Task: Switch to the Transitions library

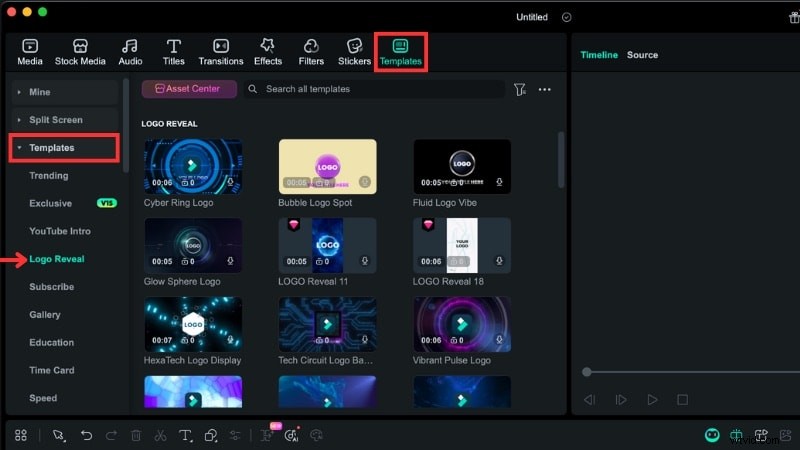Action: click(x=220, y=52)
